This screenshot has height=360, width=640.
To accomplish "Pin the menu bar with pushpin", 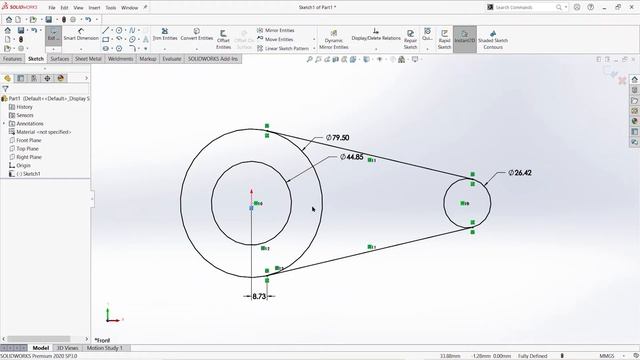I will pyautogui.click(x=145, y=7).
